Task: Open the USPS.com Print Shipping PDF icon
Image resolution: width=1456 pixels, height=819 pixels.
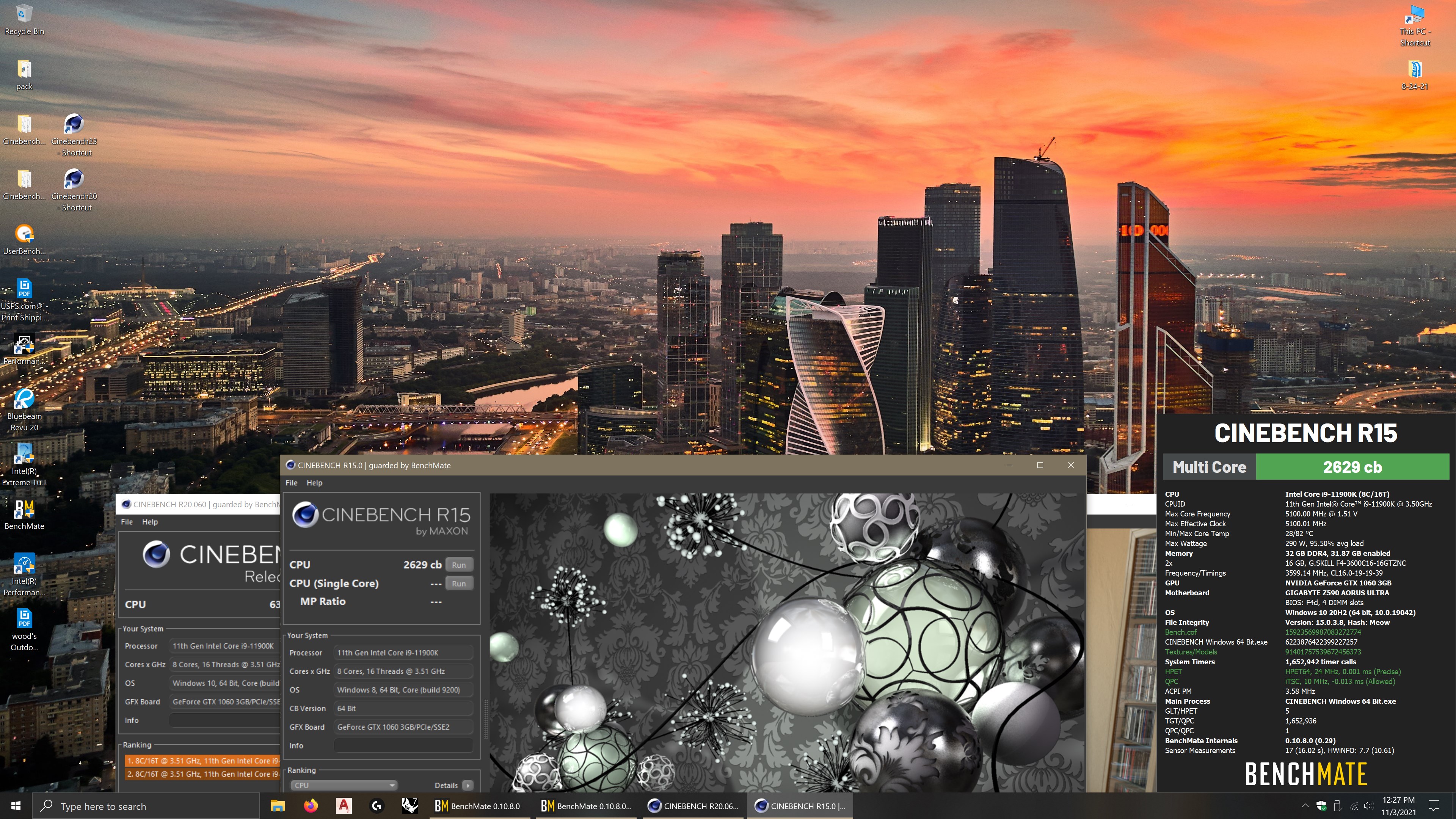Action: [x=24, y=300]
